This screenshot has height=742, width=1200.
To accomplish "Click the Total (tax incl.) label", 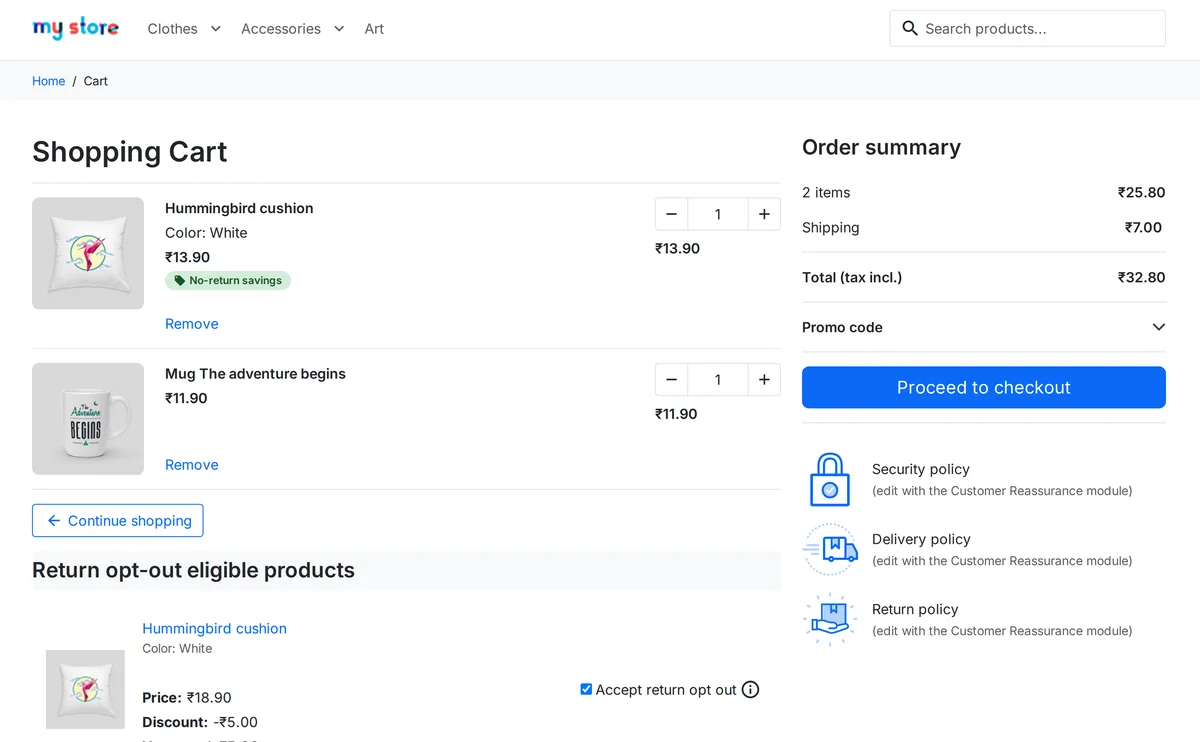I will click(x=852, y=277).
